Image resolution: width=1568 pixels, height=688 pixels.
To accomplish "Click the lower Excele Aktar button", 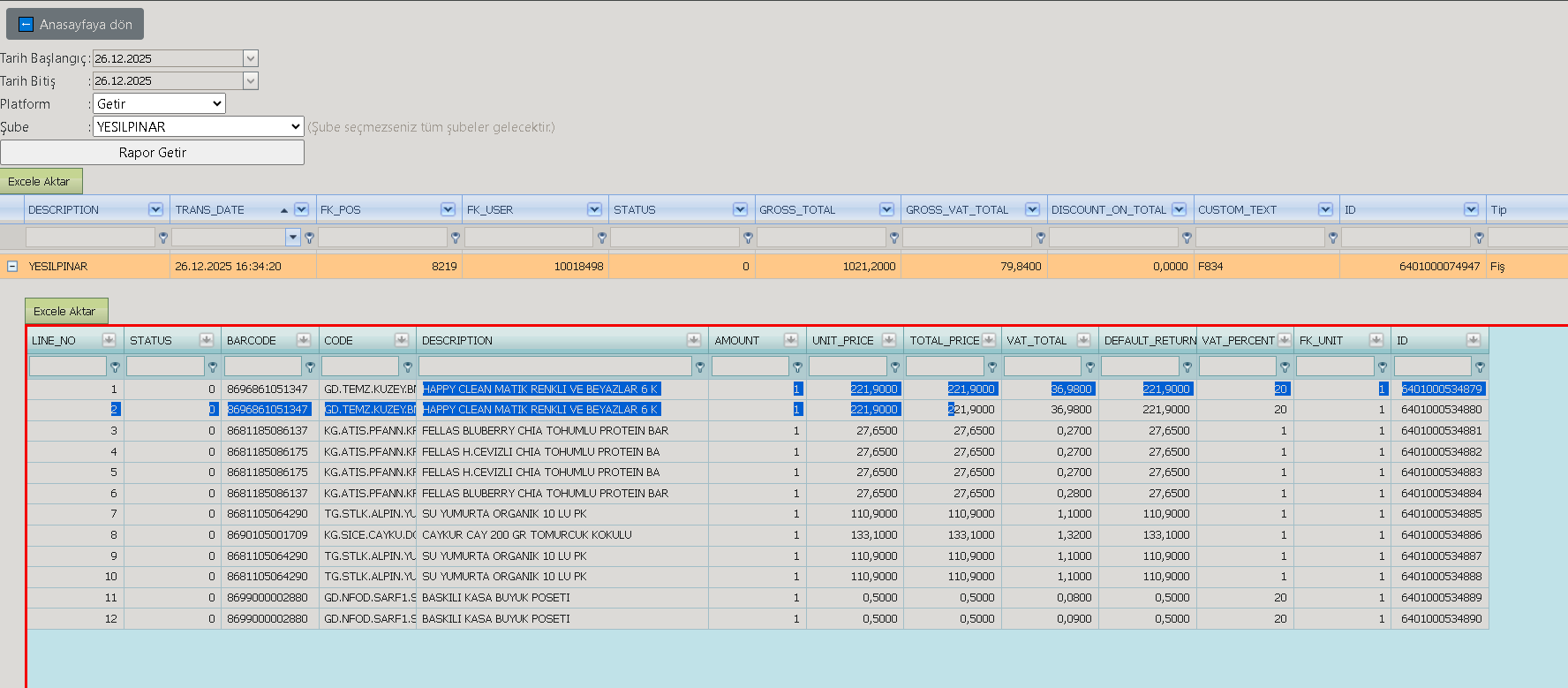I will [66, 311].
